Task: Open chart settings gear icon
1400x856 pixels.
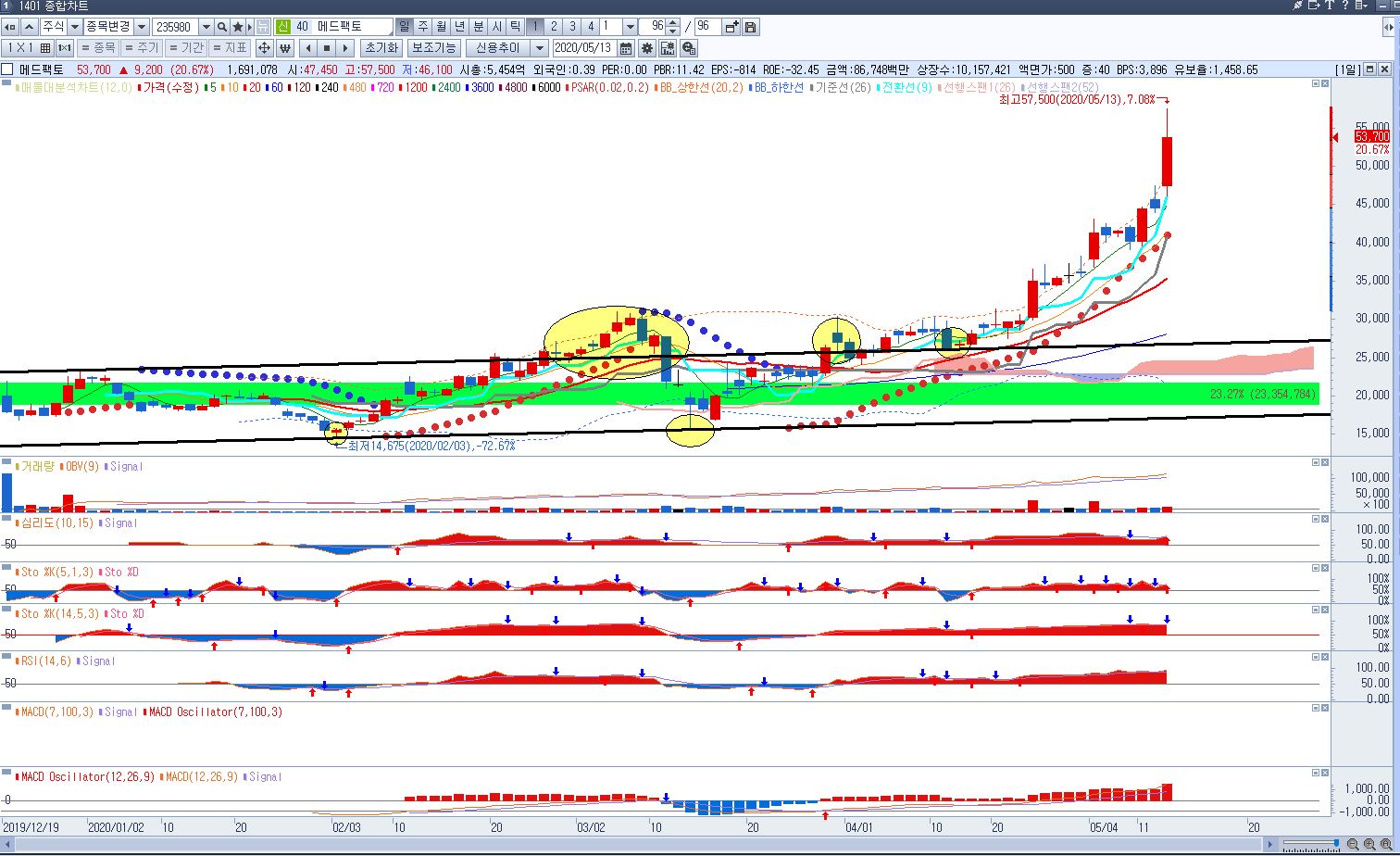Action: tap(647, 48)
